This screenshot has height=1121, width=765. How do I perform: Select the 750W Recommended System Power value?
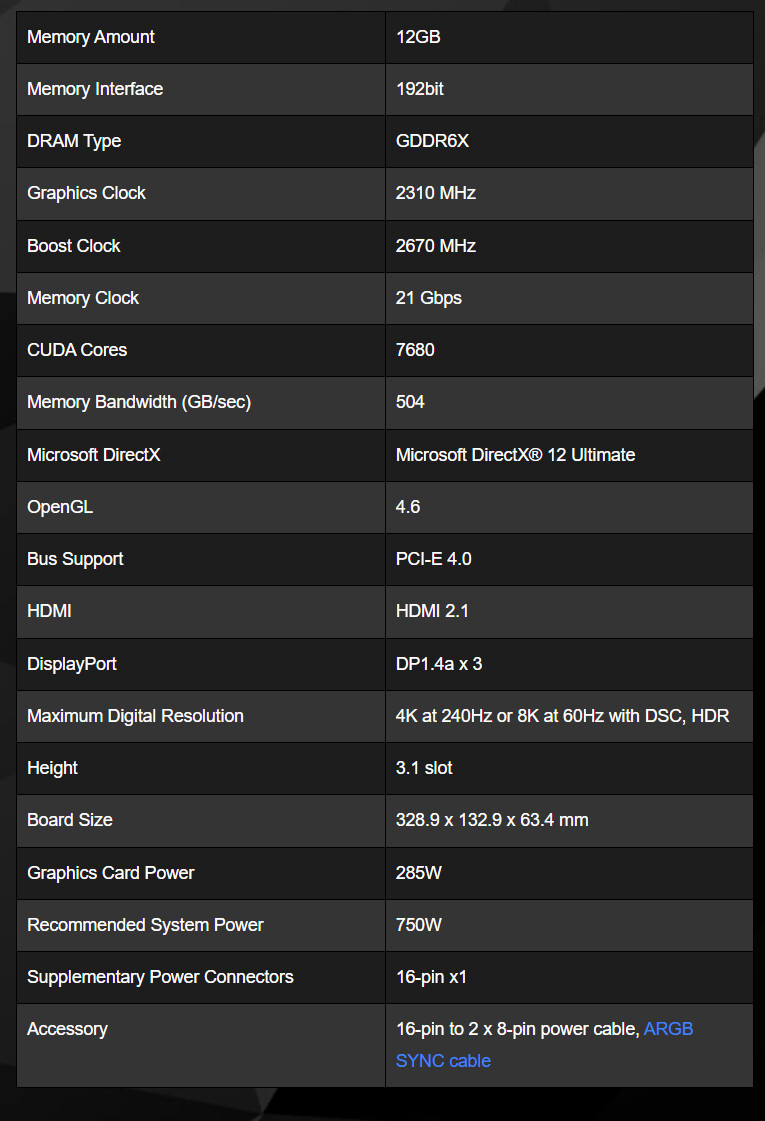419,925
